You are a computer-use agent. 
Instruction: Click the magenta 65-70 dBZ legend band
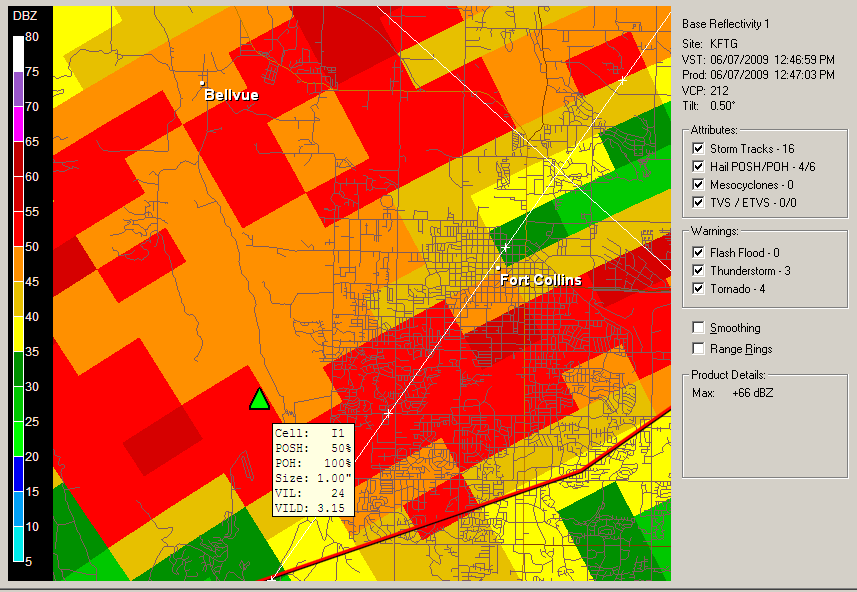(18, 124)
